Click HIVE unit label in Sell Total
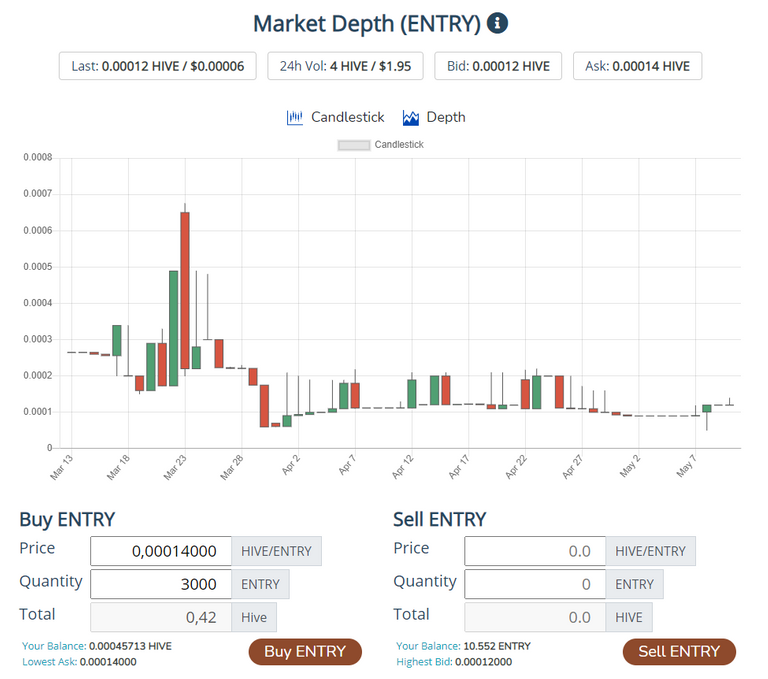Screen dimensions: 768x679 (x=629, y=617)
